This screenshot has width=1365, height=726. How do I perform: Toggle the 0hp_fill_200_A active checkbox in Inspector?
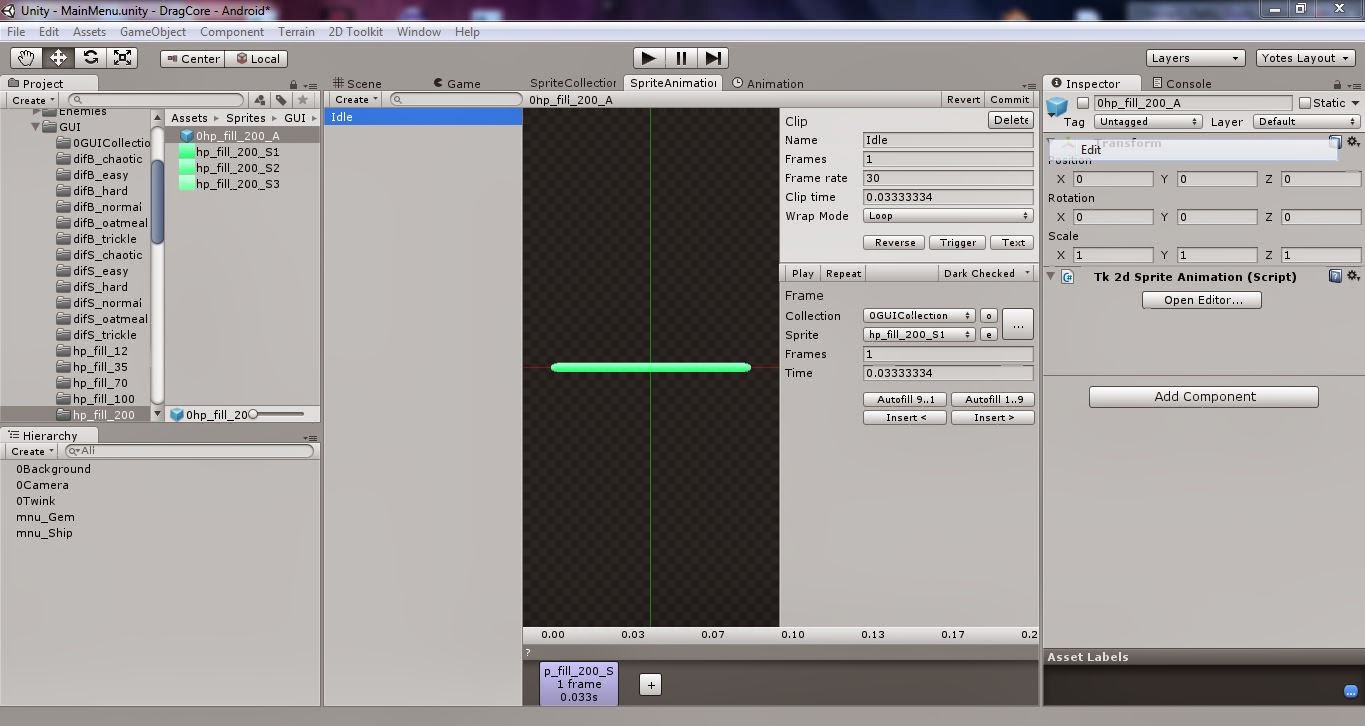(x=1082, y=103)
